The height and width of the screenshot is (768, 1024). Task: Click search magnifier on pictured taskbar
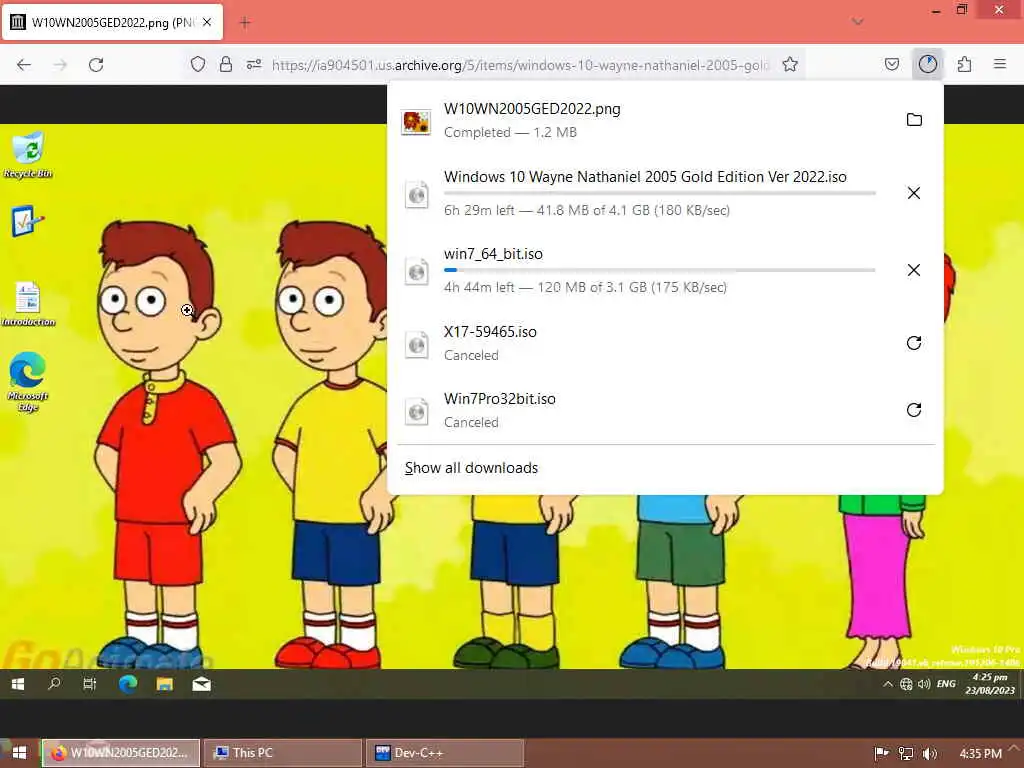[54, 684]
